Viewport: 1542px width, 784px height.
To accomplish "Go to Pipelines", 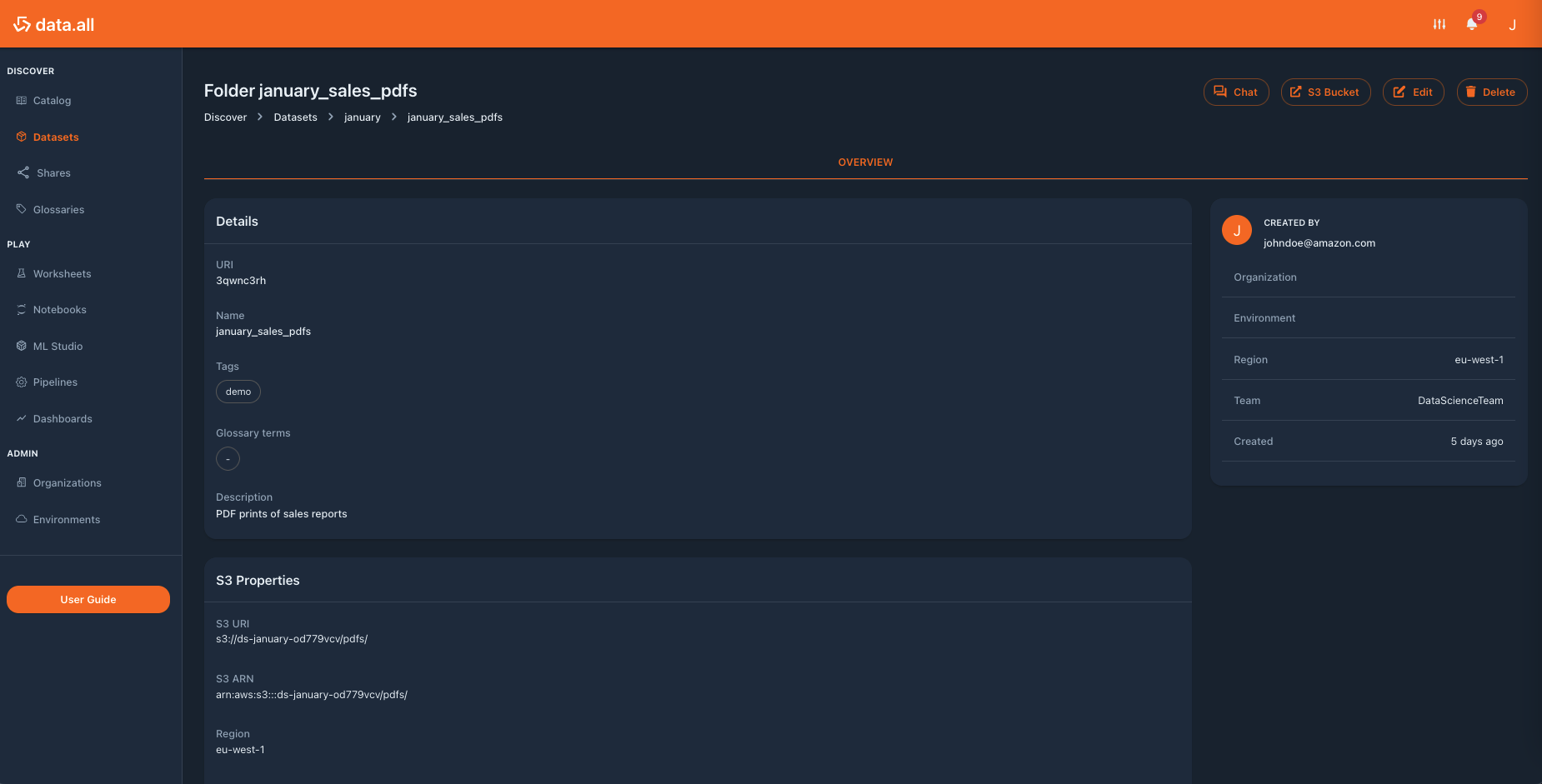I will [55, 382].
